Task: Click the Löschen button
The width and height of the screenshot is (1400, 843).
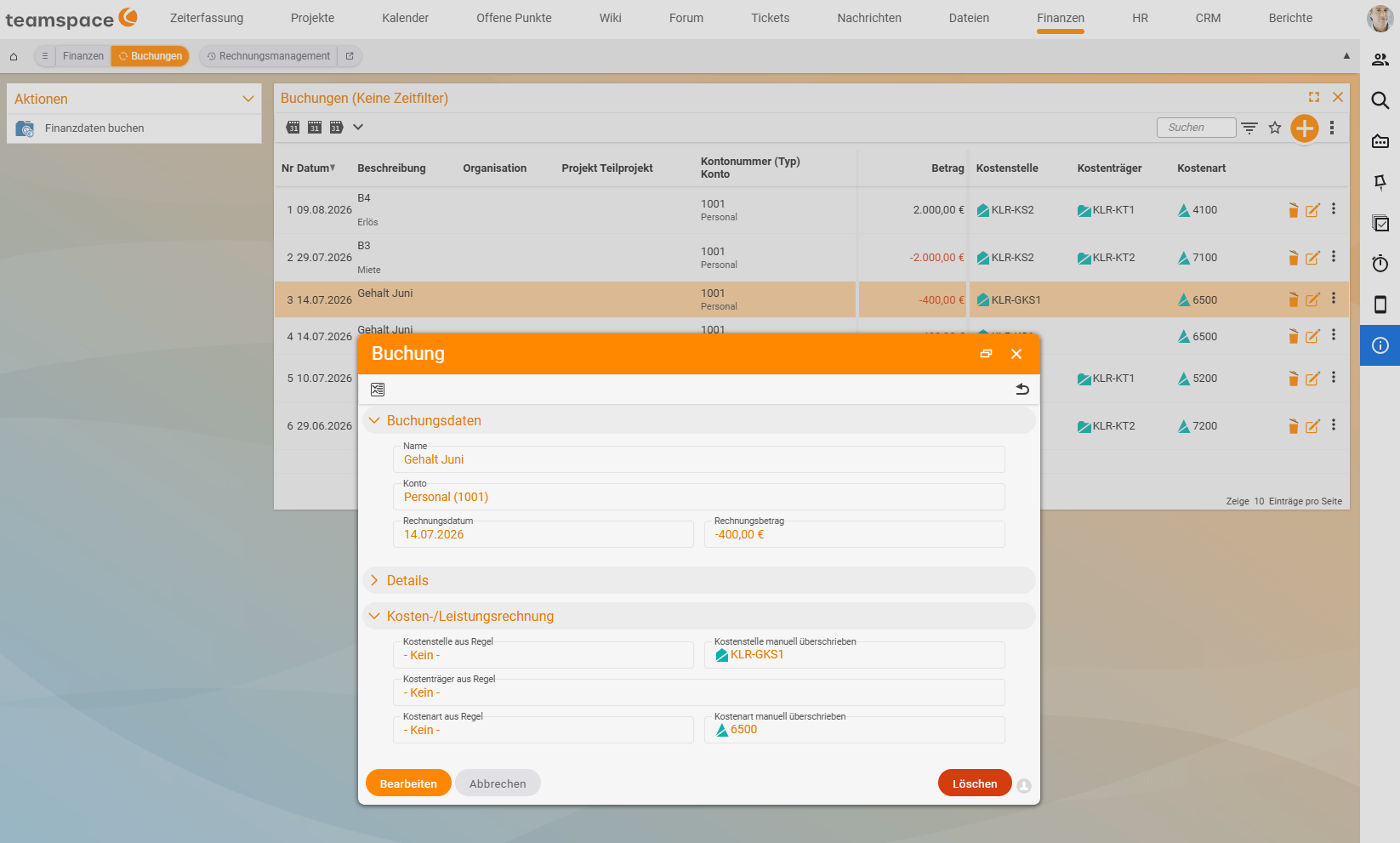Action: click(975, 783)
